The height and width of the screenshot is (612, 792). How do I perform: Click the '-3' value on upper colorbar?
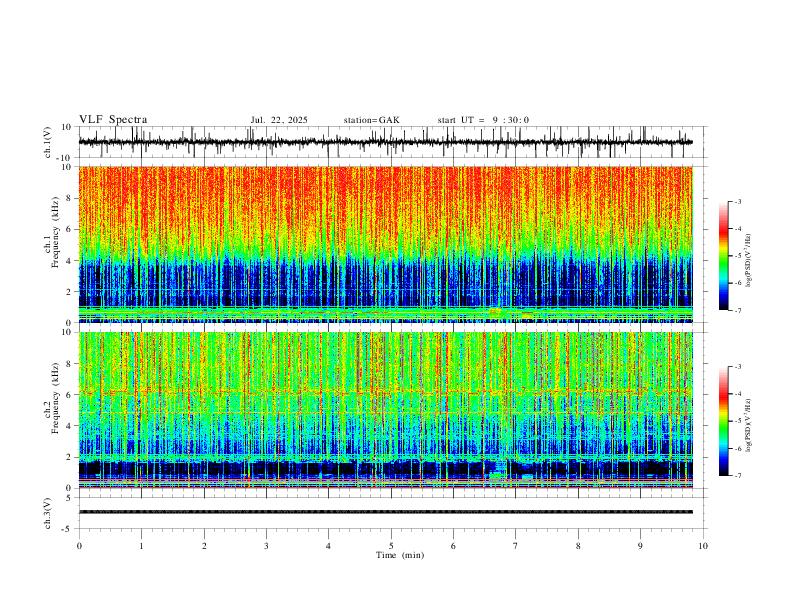tap(737, 201)
